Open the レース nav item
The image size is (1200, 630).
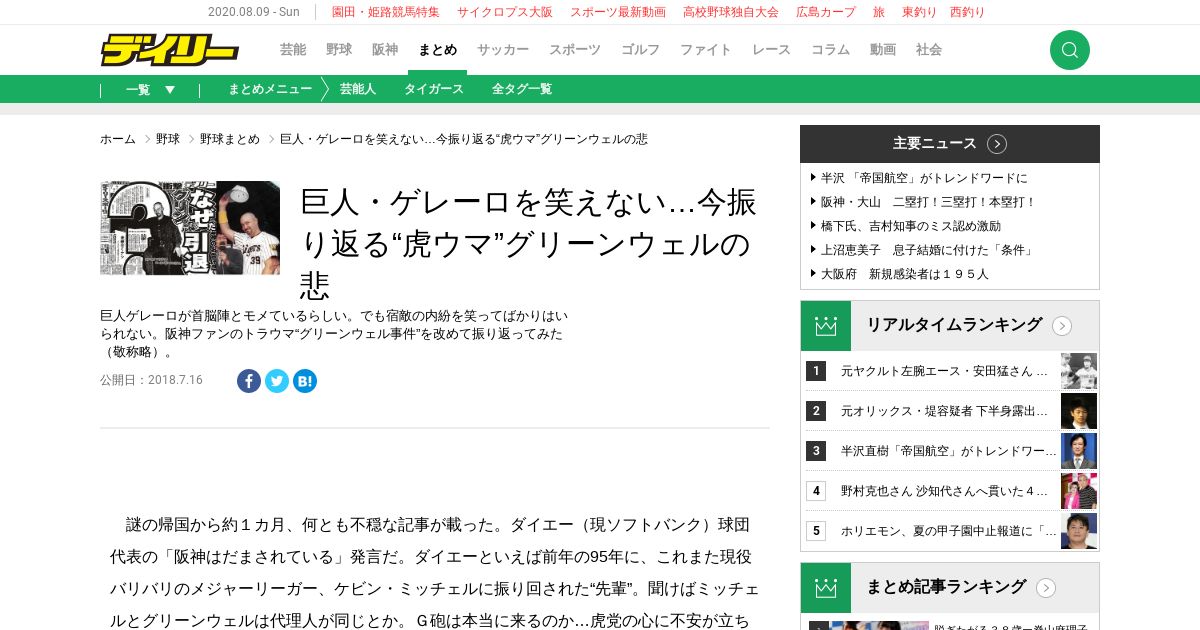772,50
